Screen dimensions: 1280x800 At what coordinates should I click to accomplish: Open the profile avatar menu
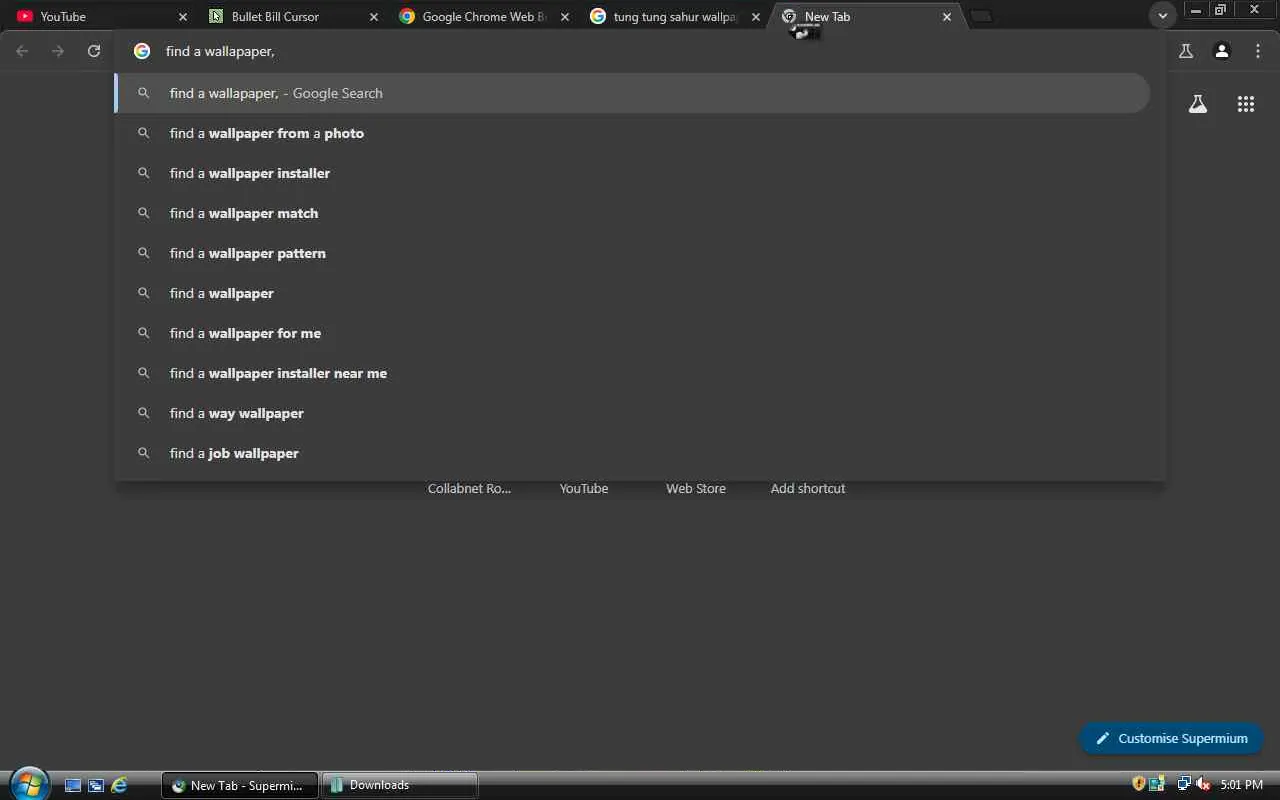tap(1222, 51)
